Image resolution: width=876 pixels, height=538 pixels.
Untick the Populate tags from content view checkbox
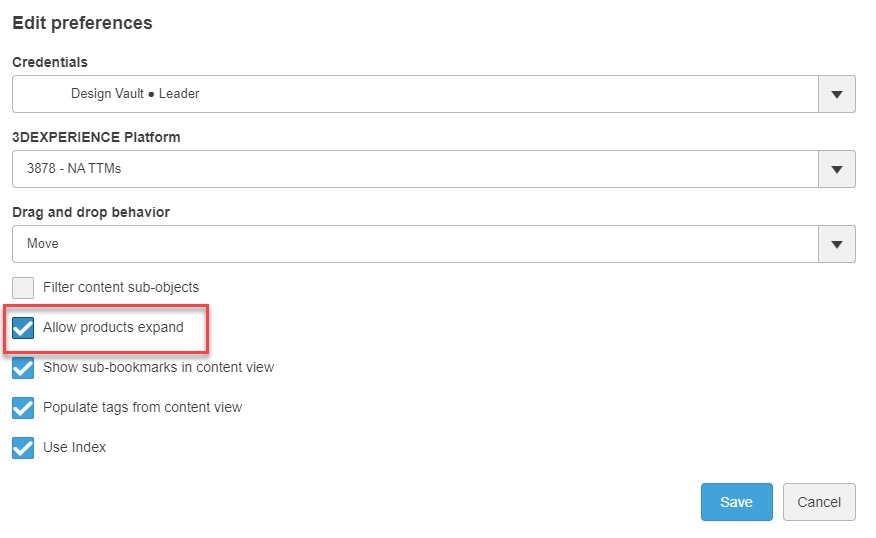23,408
